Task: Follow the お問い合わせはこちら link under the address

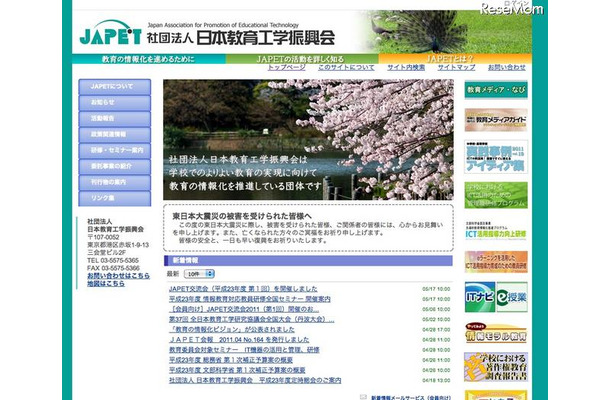Action: click(118, 275)
